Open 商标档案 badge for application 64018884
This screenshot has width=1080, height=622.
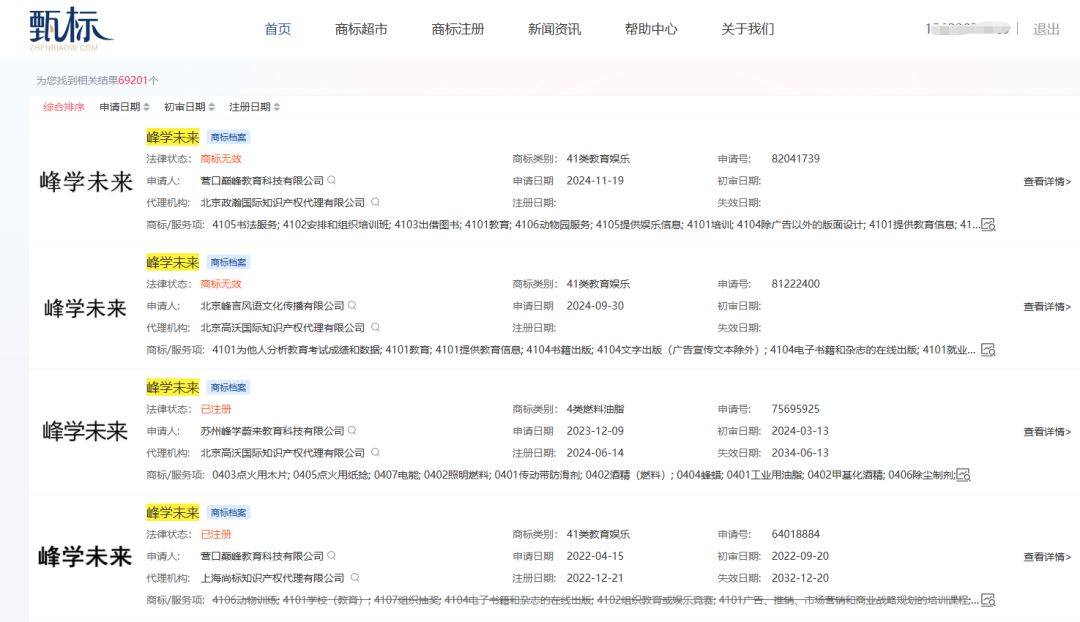228,512
